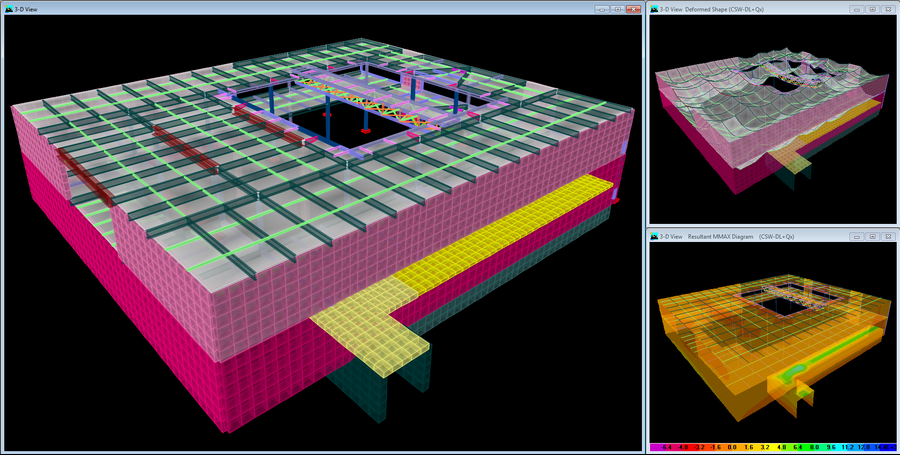Screen dimensions: 900x455
Task: Minimize the Deformed Shape view window
Action: [x=857, y=9]
